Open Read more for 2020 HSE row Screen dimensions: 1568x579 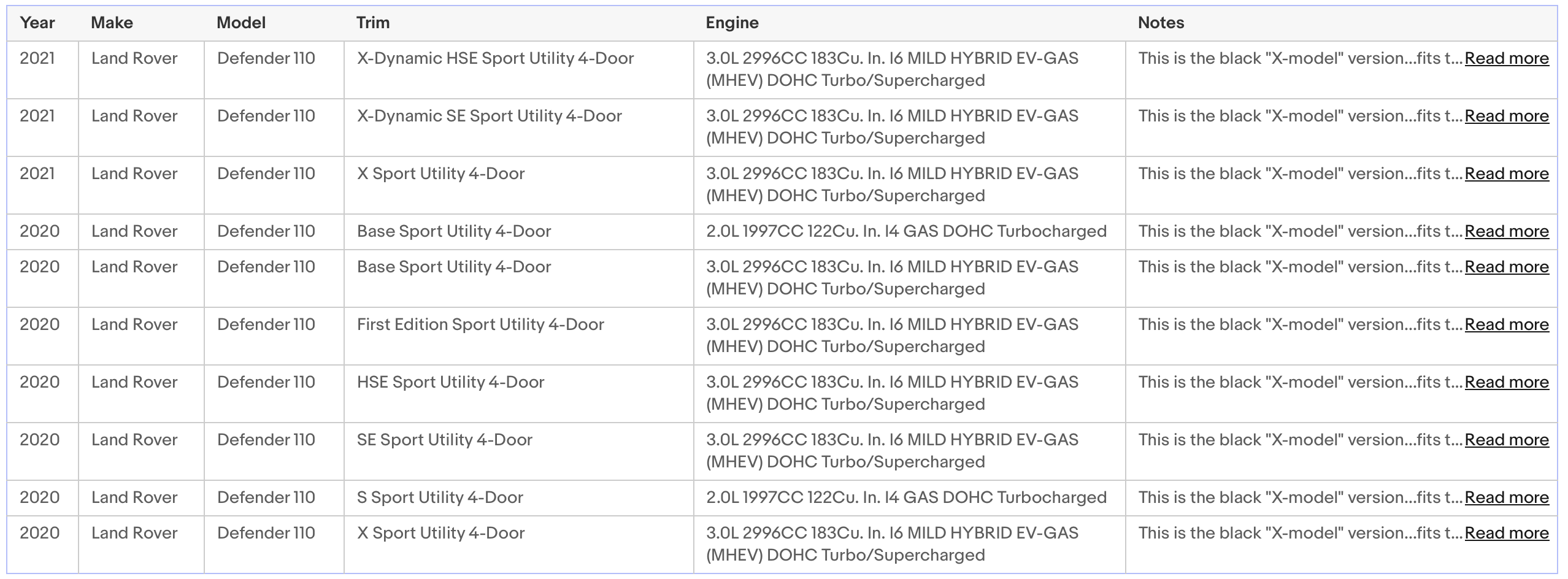point(1507,382)
